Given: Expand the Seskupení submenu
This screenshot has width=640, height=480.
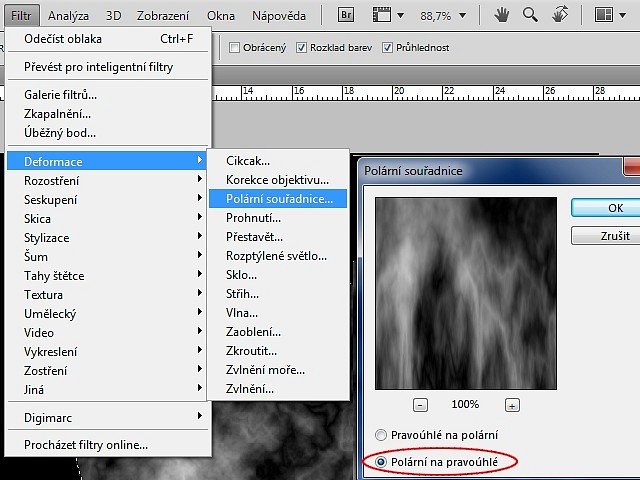Looking at the screenshot, I should [x=109, y=199].
